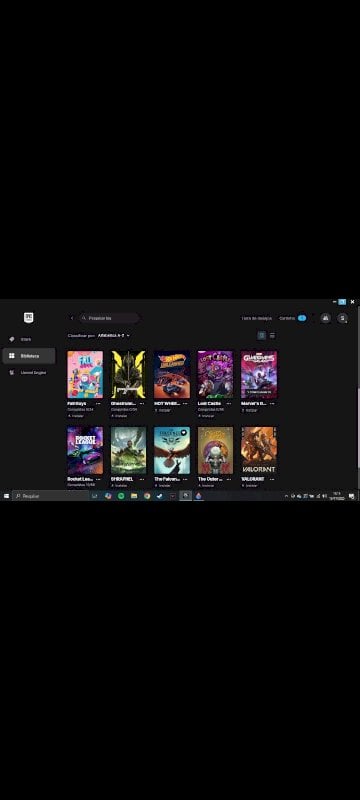This screenshot has width=360, height=800.
Task: Open the three-dot menu for Ghostrunner
Action: [x=142, y=404]
